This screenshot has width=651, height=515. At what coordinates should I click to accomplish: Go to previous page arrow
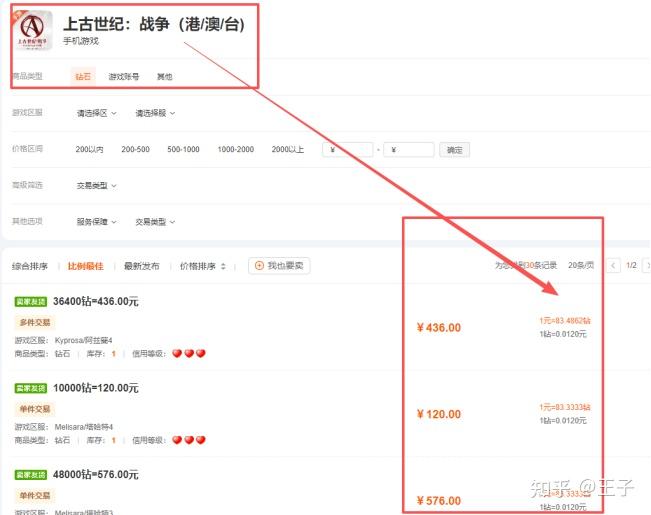(x=613, y=265)
